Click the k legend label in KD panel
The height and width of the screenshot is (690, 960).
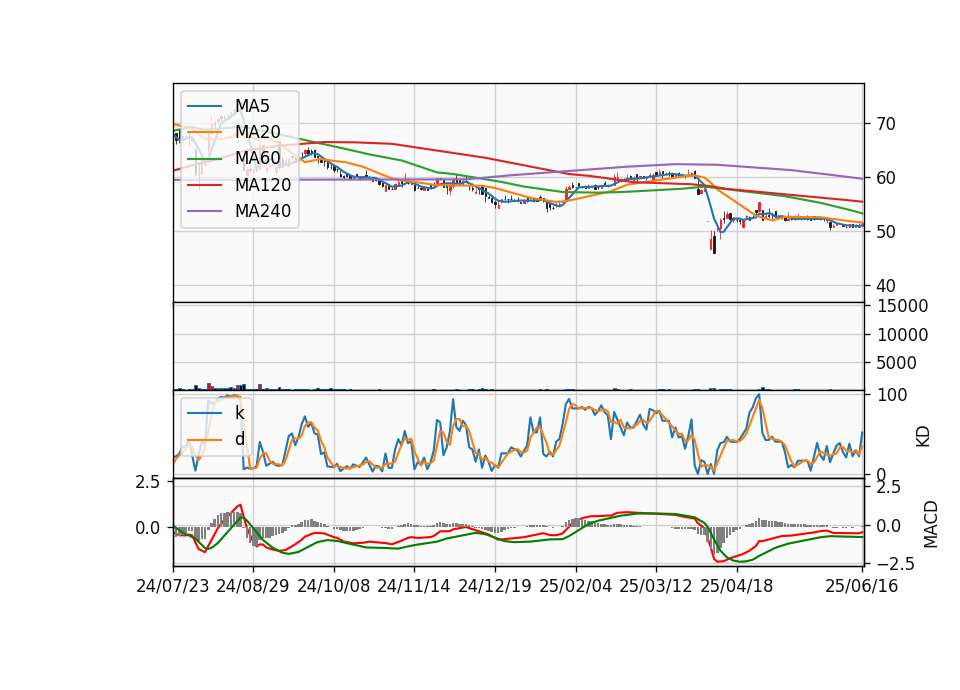239,413
